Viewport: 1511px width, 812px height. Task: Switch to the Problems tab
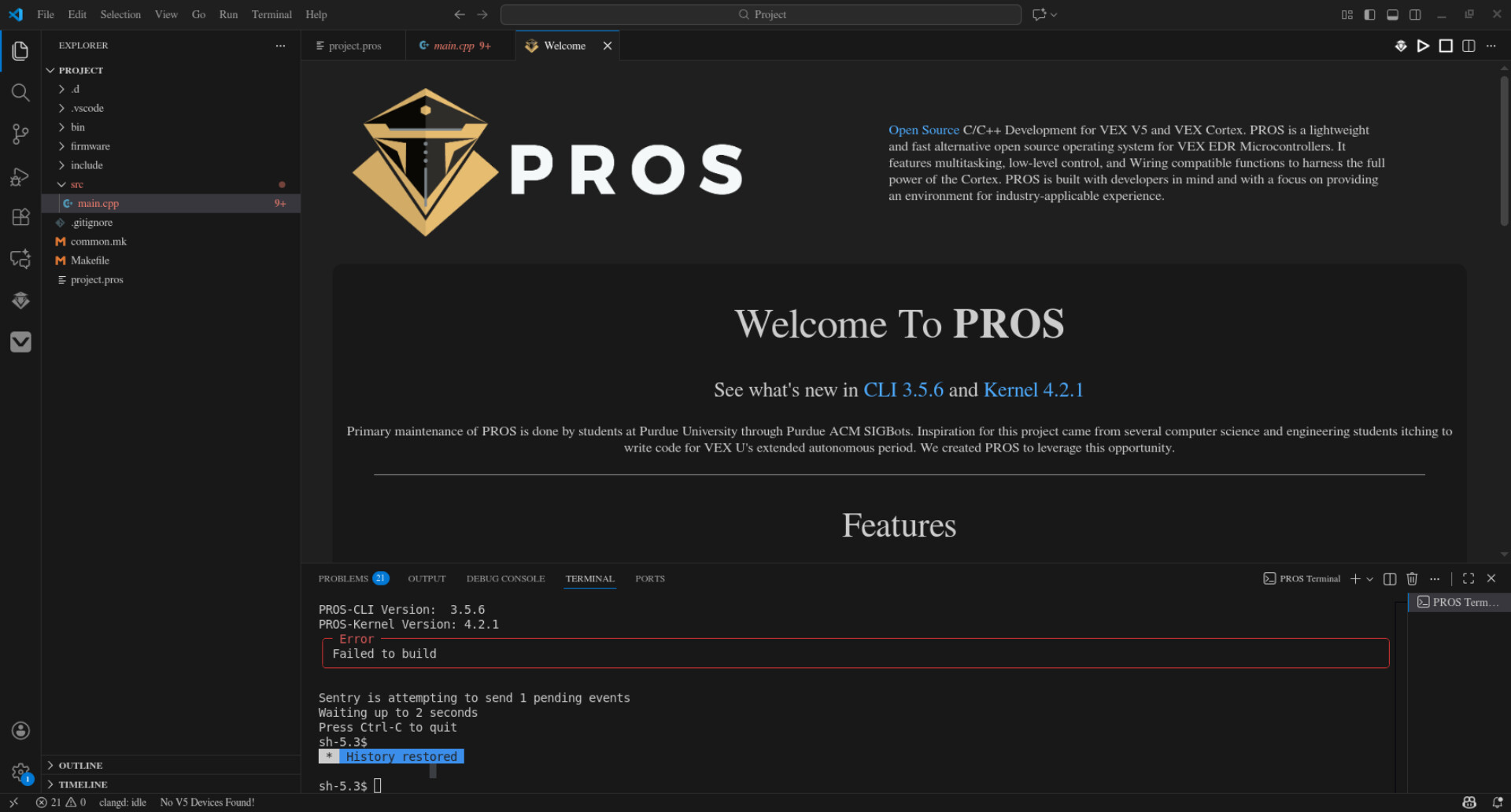[343, 579]
